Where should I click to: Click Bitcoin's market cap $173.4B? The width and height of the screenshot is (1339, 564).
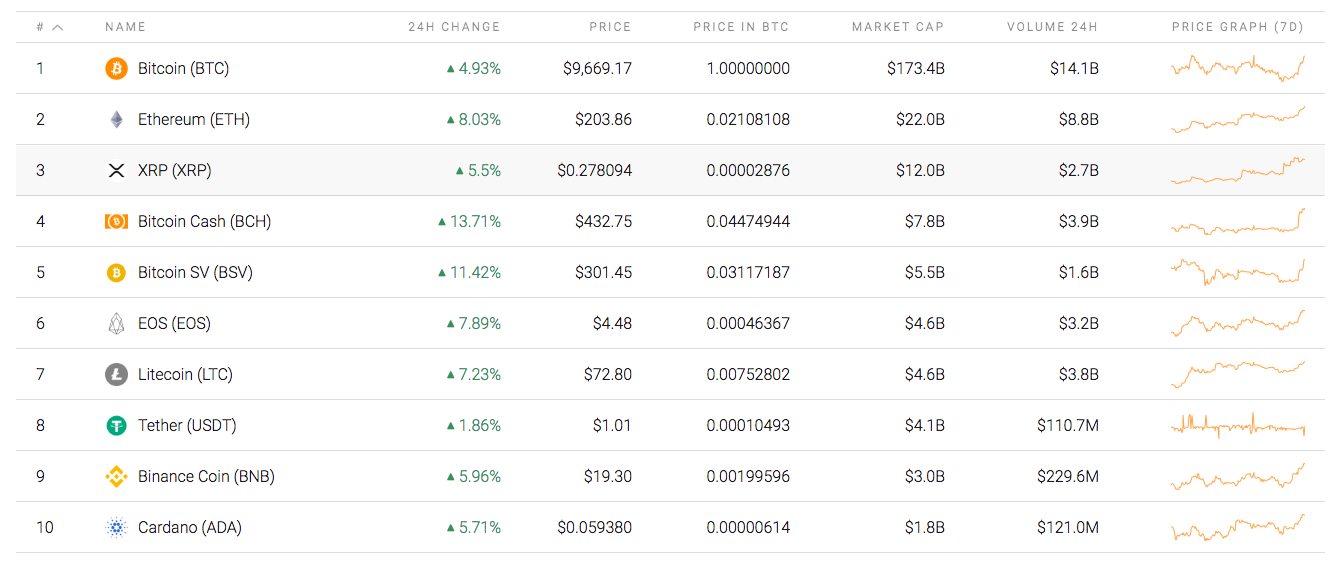[x=915, y=68]
